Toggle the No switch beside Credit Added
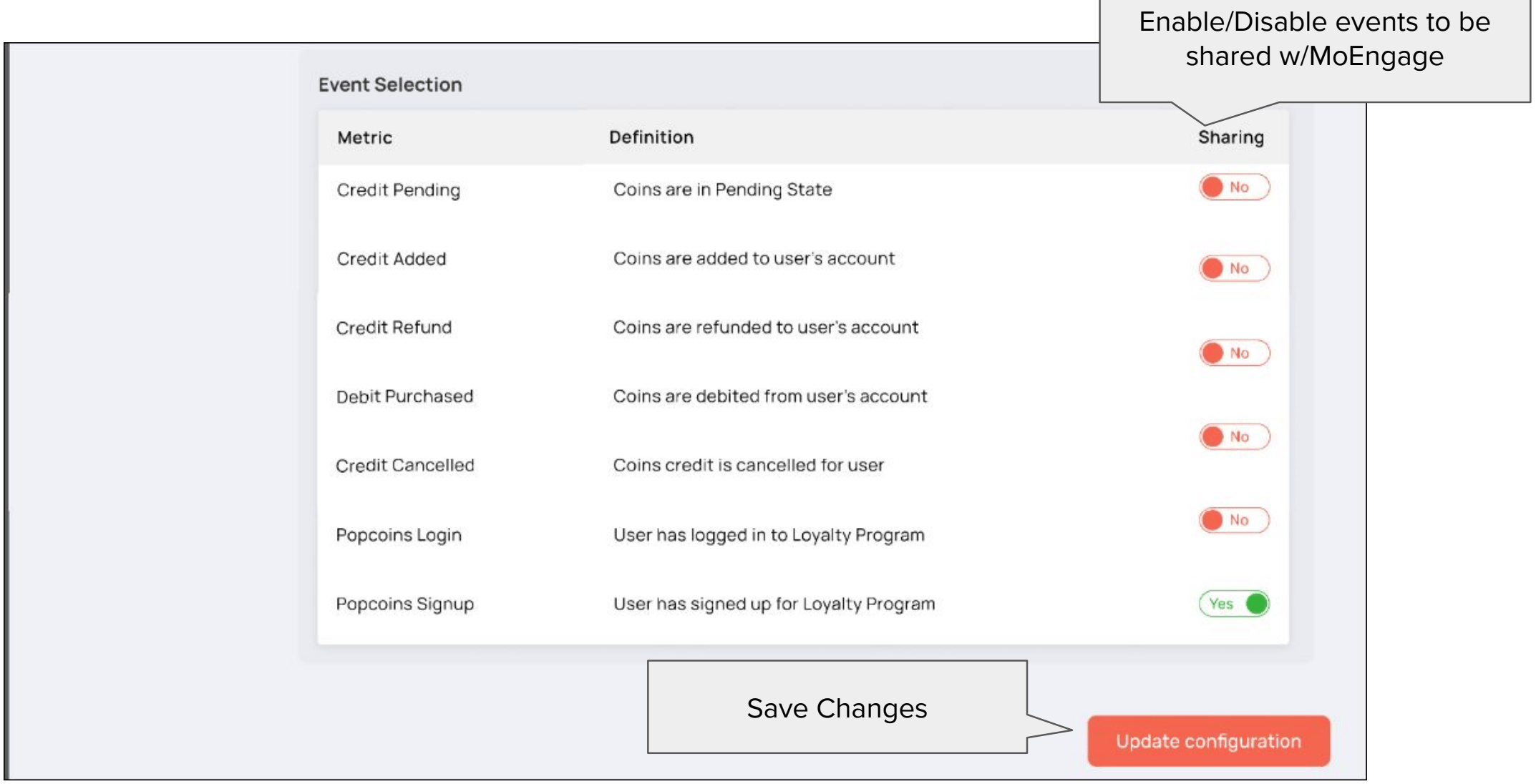This screenshot has width=1536, height=784. [1234, 268]
